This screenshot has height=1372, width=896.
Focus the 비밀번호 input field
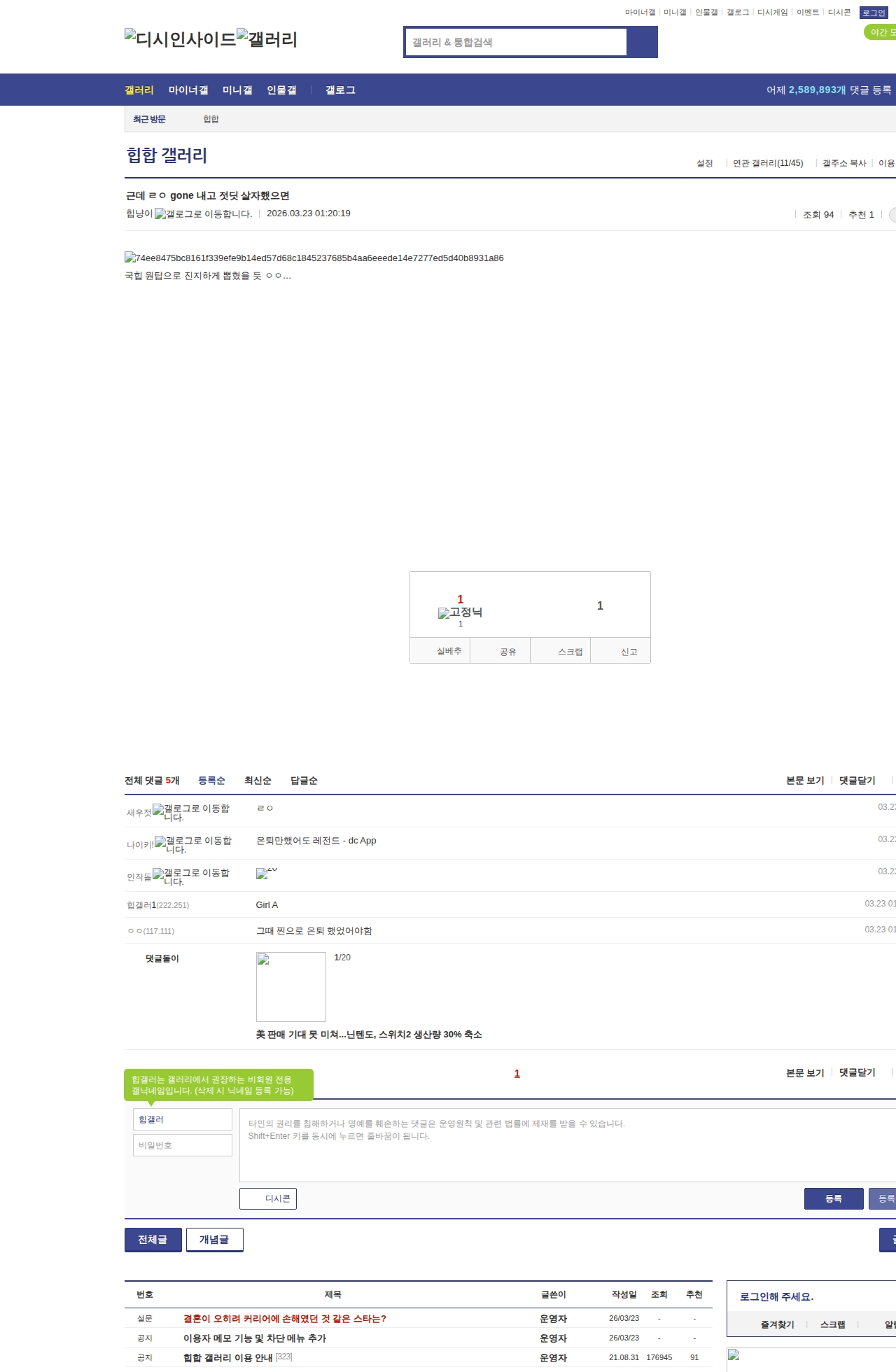[182, 1145]
